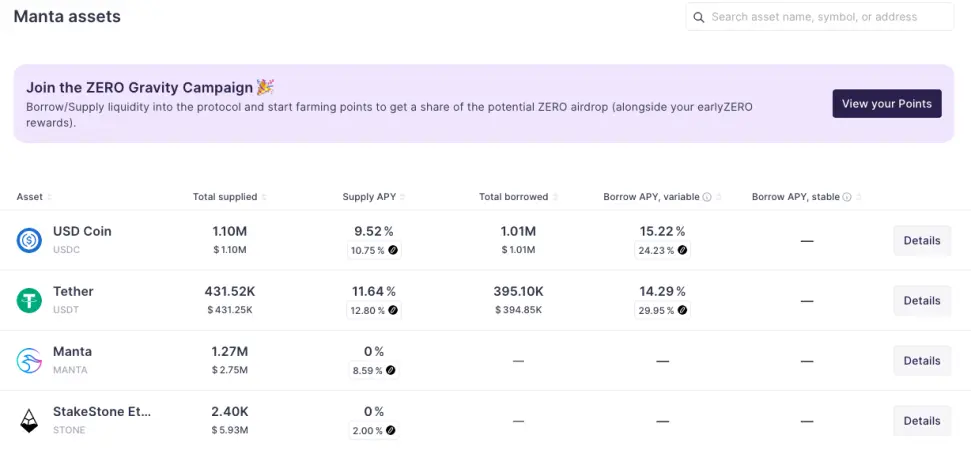Sort by Supply APY column arrows

[403, 197]
